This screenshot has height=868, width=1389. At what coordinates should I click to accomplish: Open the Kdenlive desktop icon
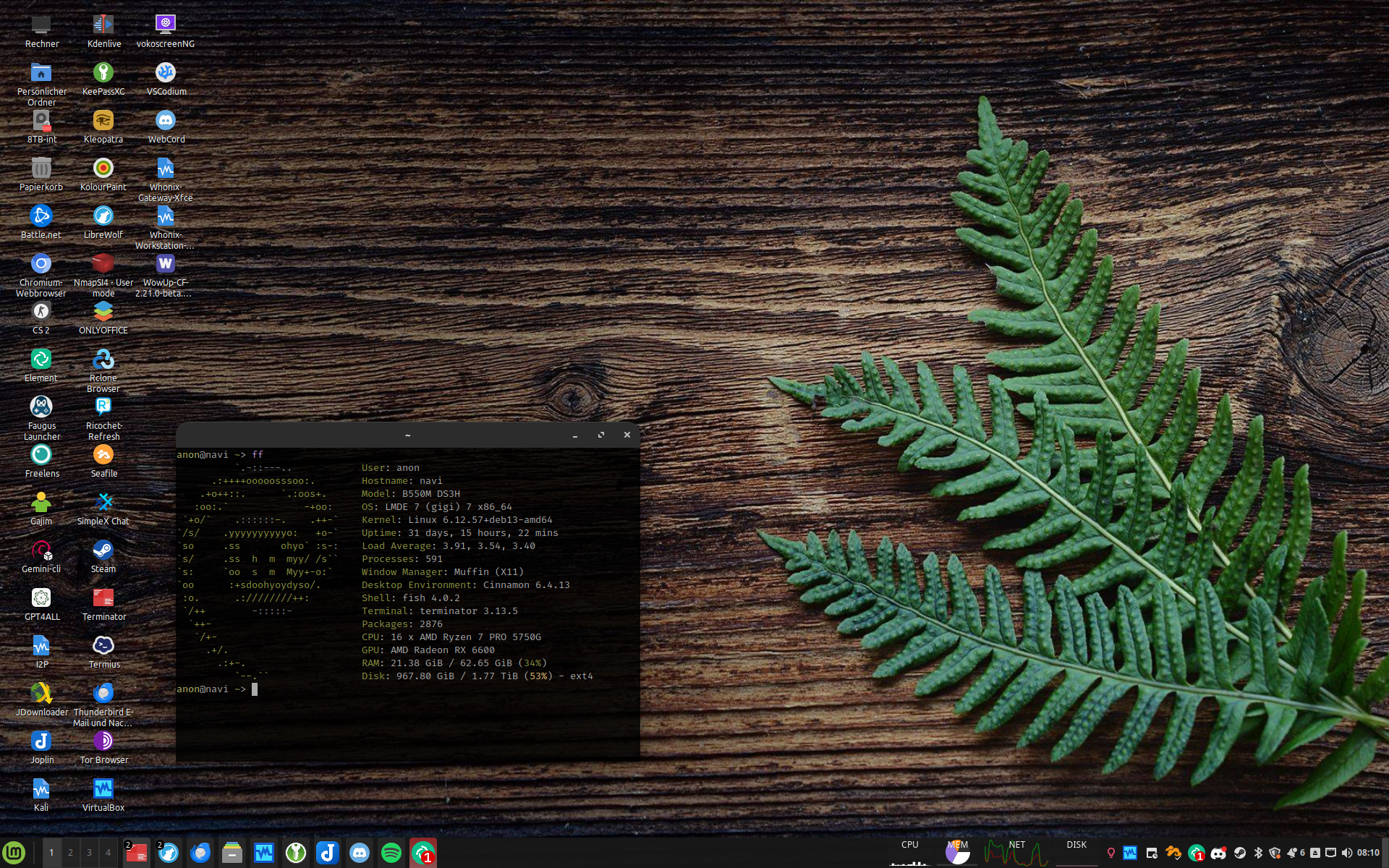(x=103, y=25)
